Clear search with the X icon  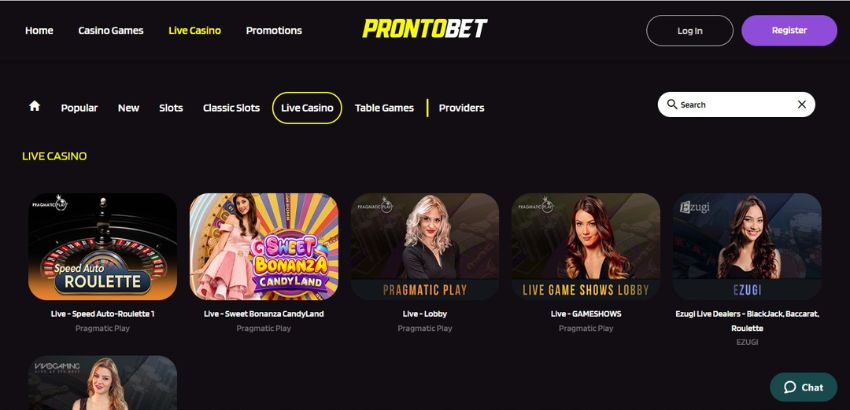pos(802,105)
